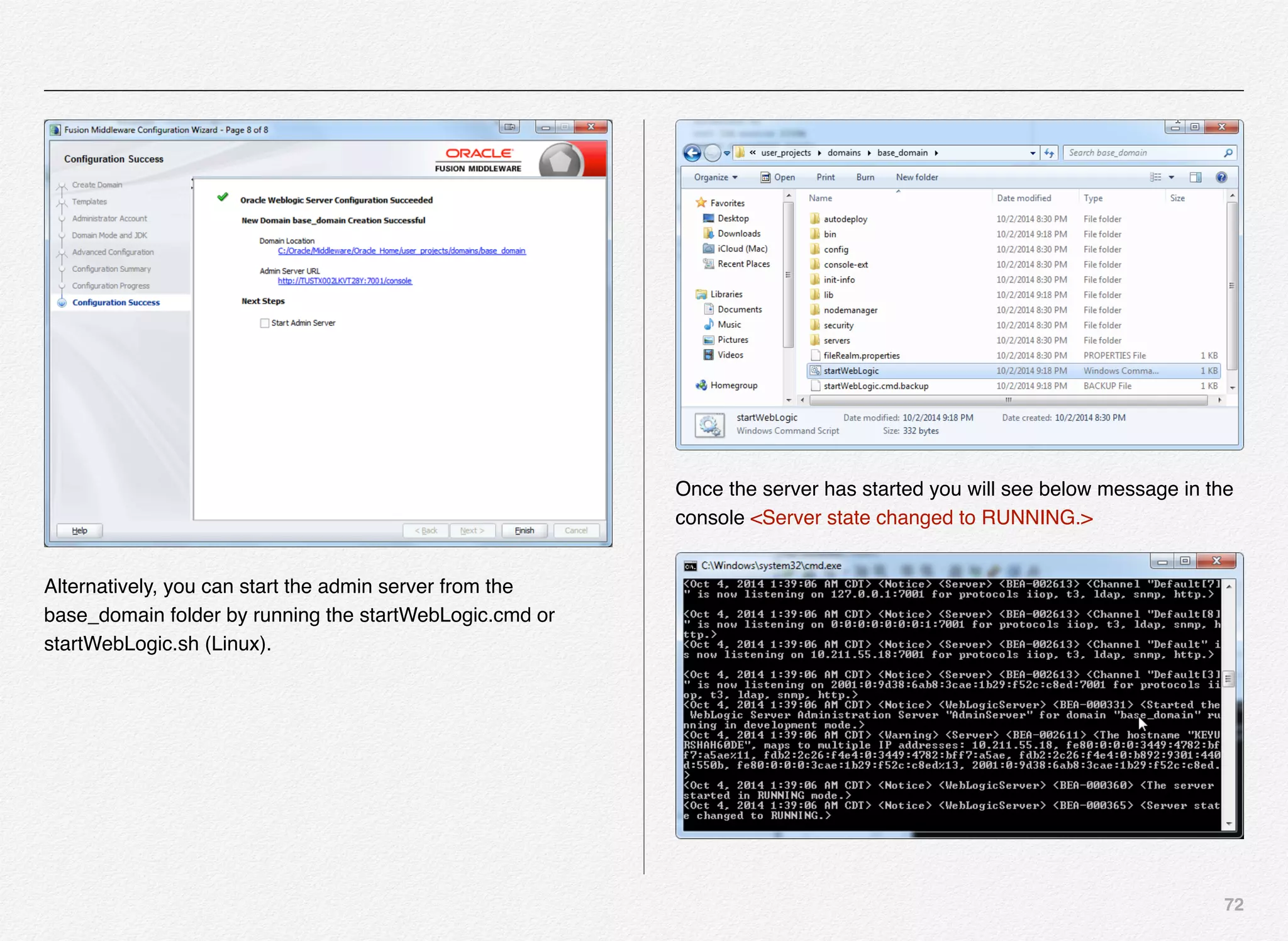Click the Explorer Back arrow button
This screenshot has height=941, width=1288.
click(x=692, y=153)
